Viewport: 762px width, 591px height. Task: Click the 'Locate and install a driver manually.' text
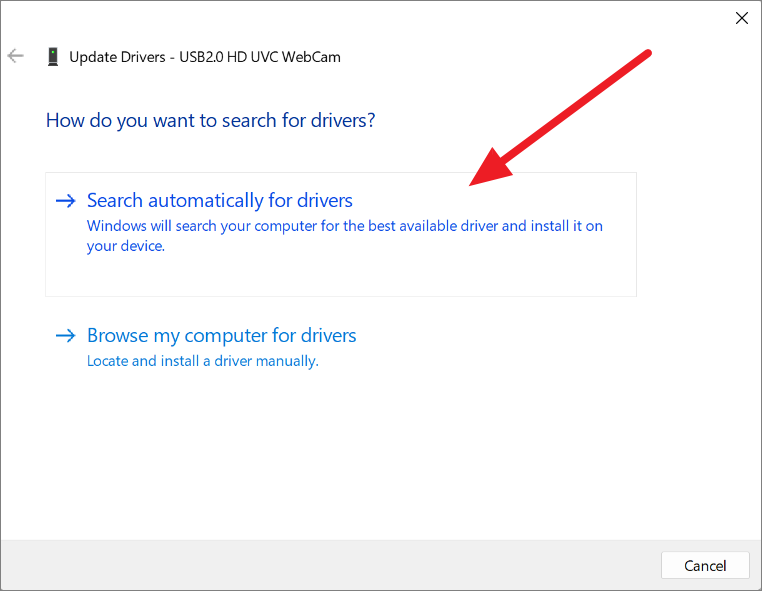point(203,361)
